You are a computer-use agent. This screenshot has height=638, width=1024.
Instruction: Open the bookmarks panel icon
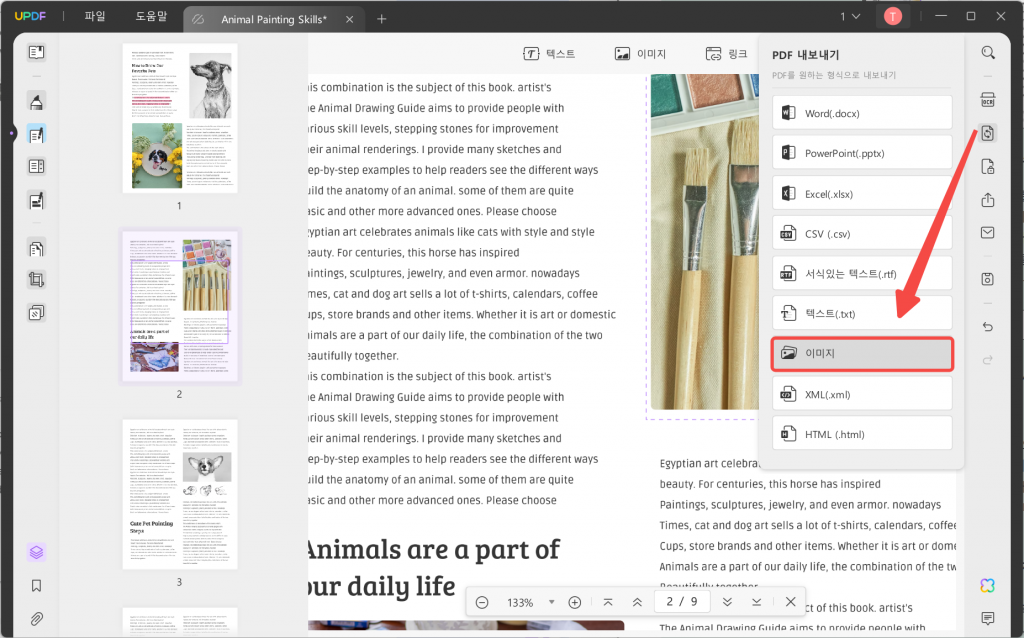tap(37, 585)
